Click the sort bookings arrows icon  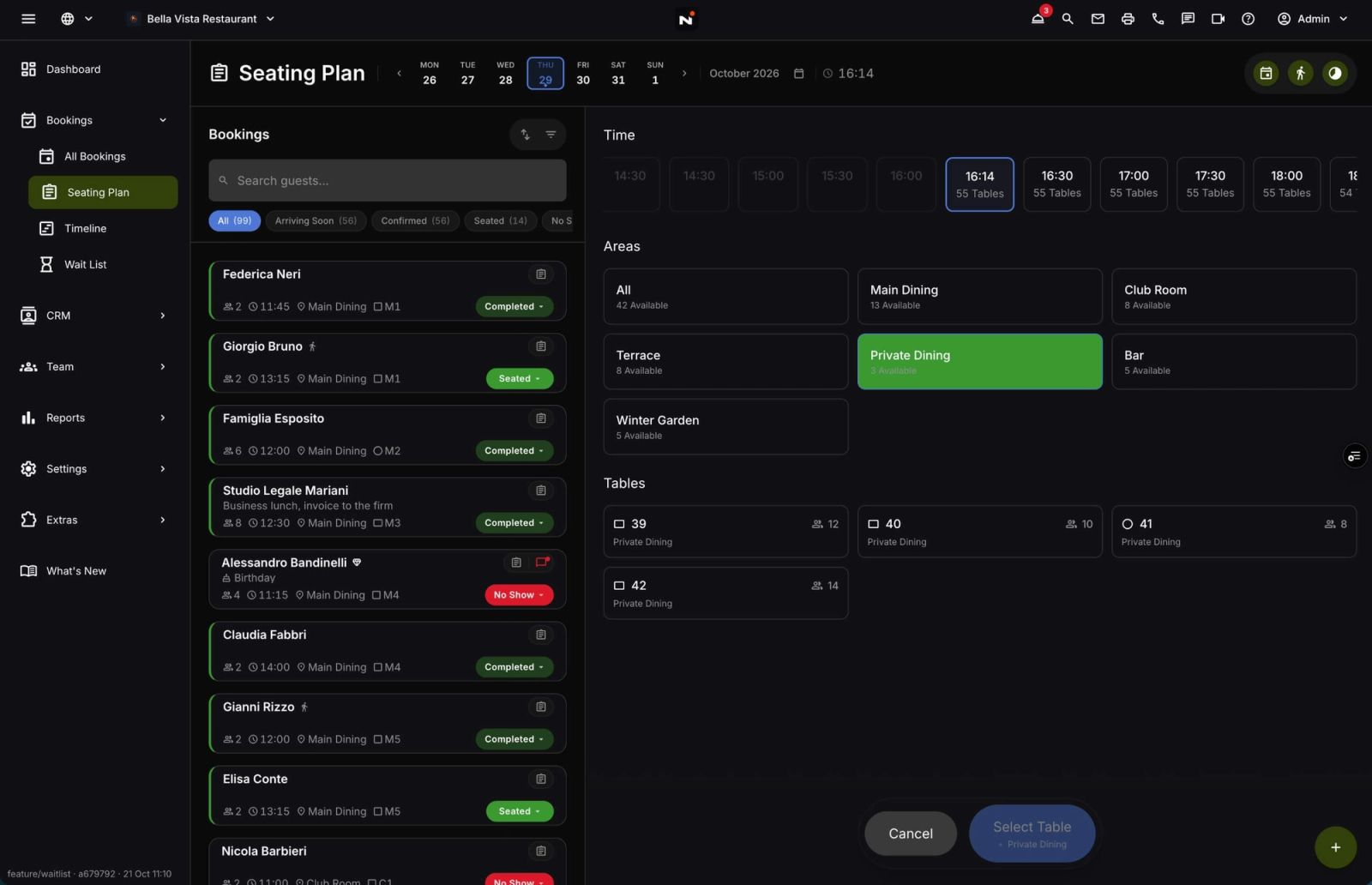tap(525, 135)
